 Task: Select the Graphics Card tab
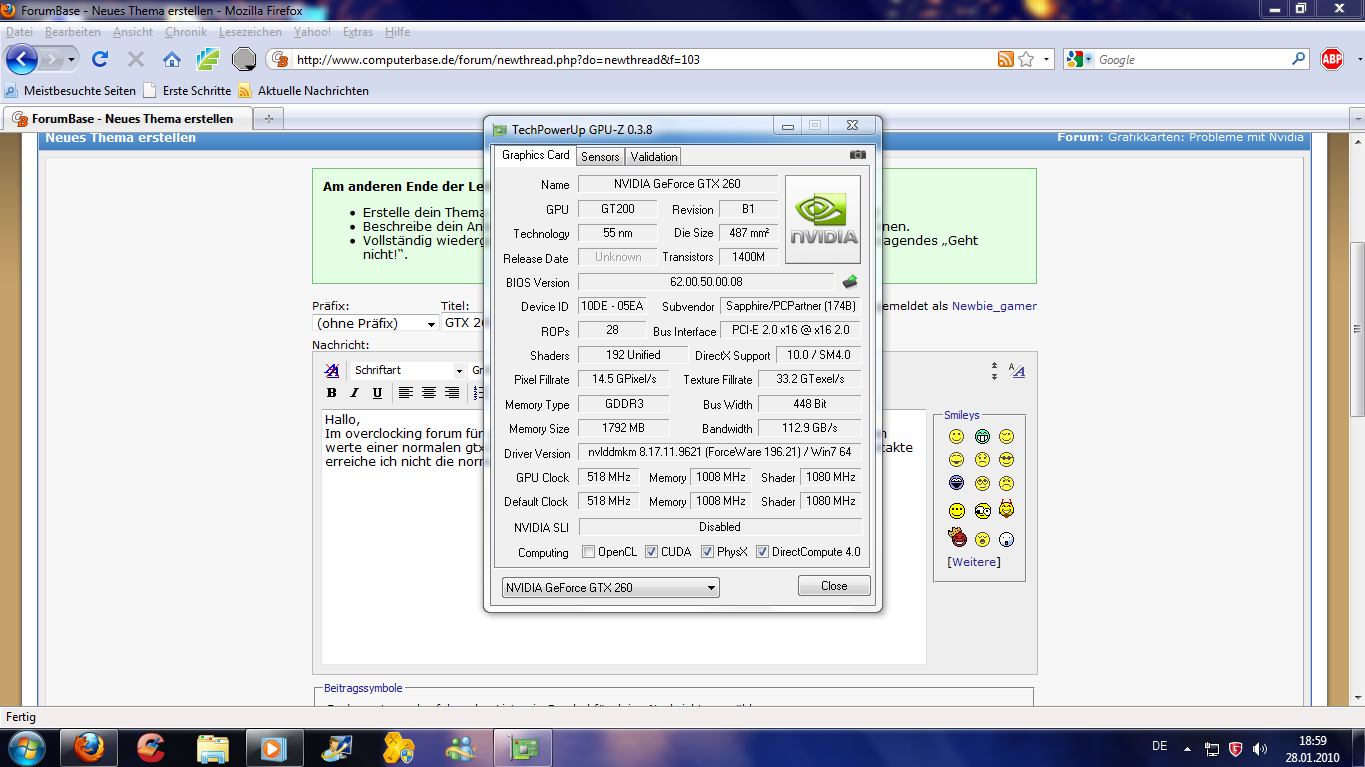tap(535, 155)
